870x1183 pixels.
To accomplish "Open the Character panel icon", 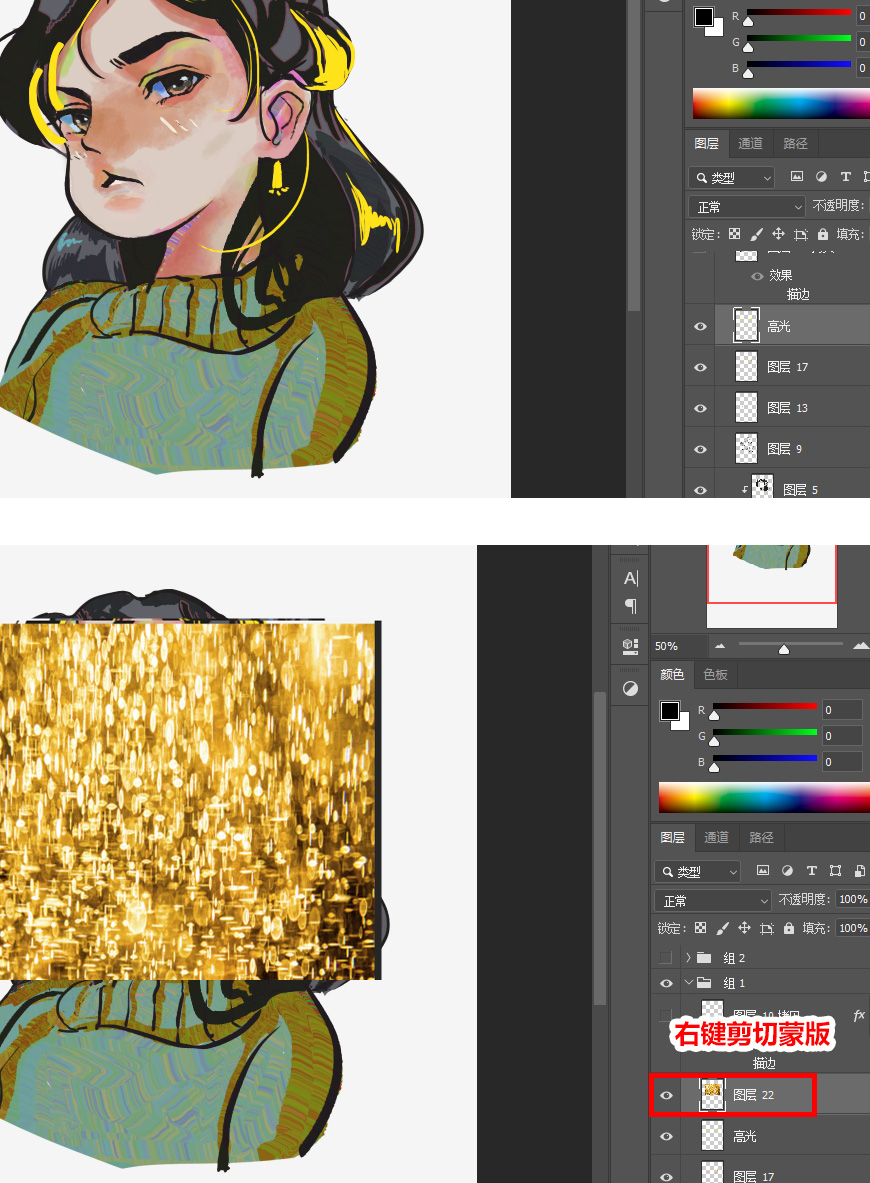I will [630, 578].
